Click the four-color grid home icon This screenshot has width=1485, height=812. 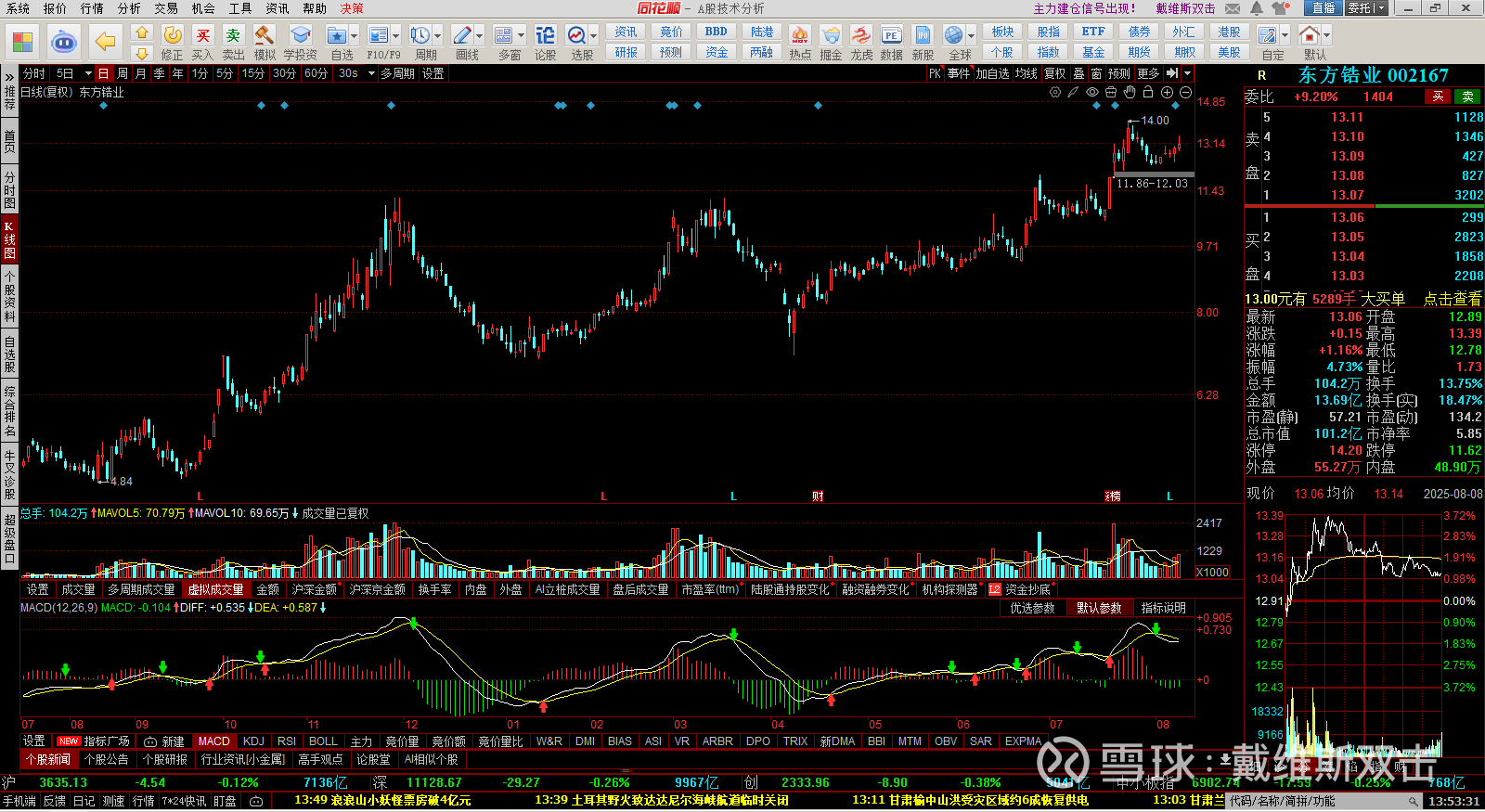(x=22, y=43)
